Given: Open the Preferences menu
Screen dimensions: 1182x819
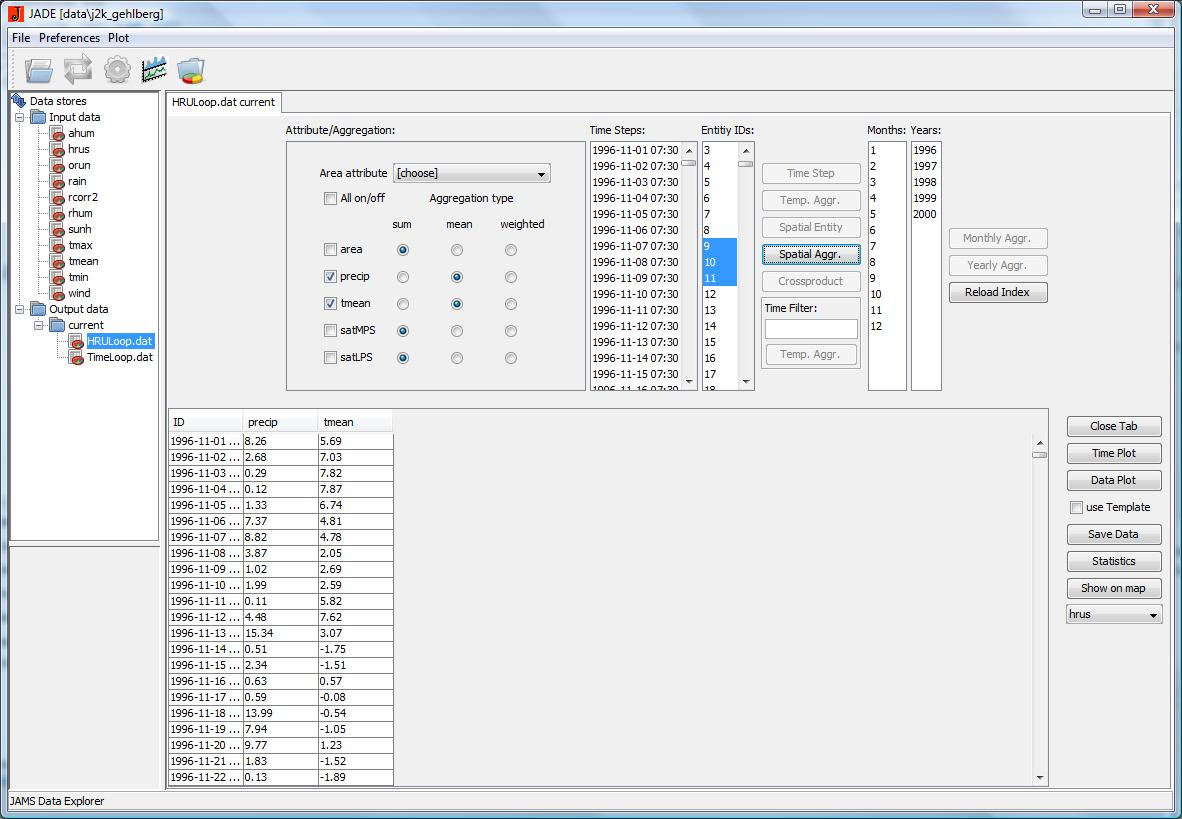Looking at the screenshot, I should coord(69,38).
